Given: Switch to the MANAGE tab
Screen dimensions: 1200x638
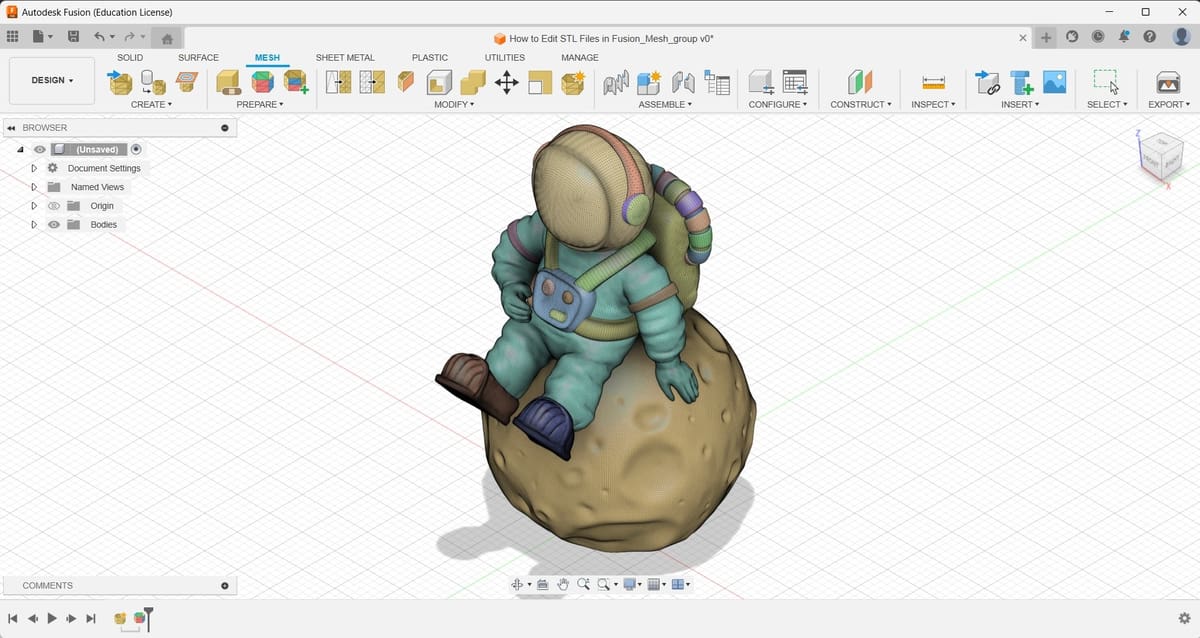Looking at the screenshot, I should (x=580, y=58).
